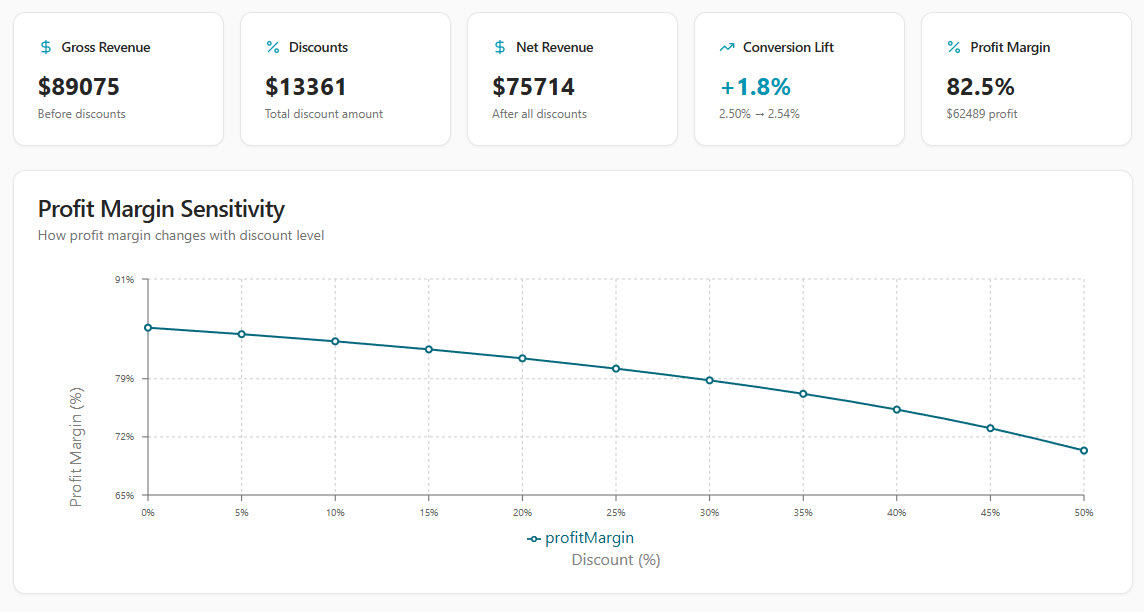Click the data point at 30% on the line
Screen dimensions: 1144x612
[x=709, y=380]
